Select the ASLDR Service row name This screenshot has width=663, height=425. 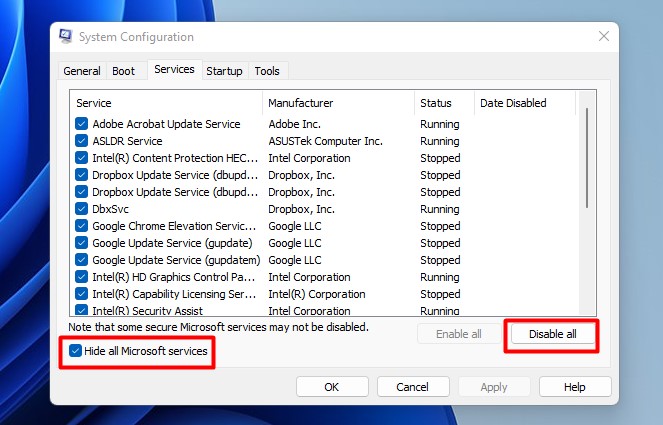127,141
